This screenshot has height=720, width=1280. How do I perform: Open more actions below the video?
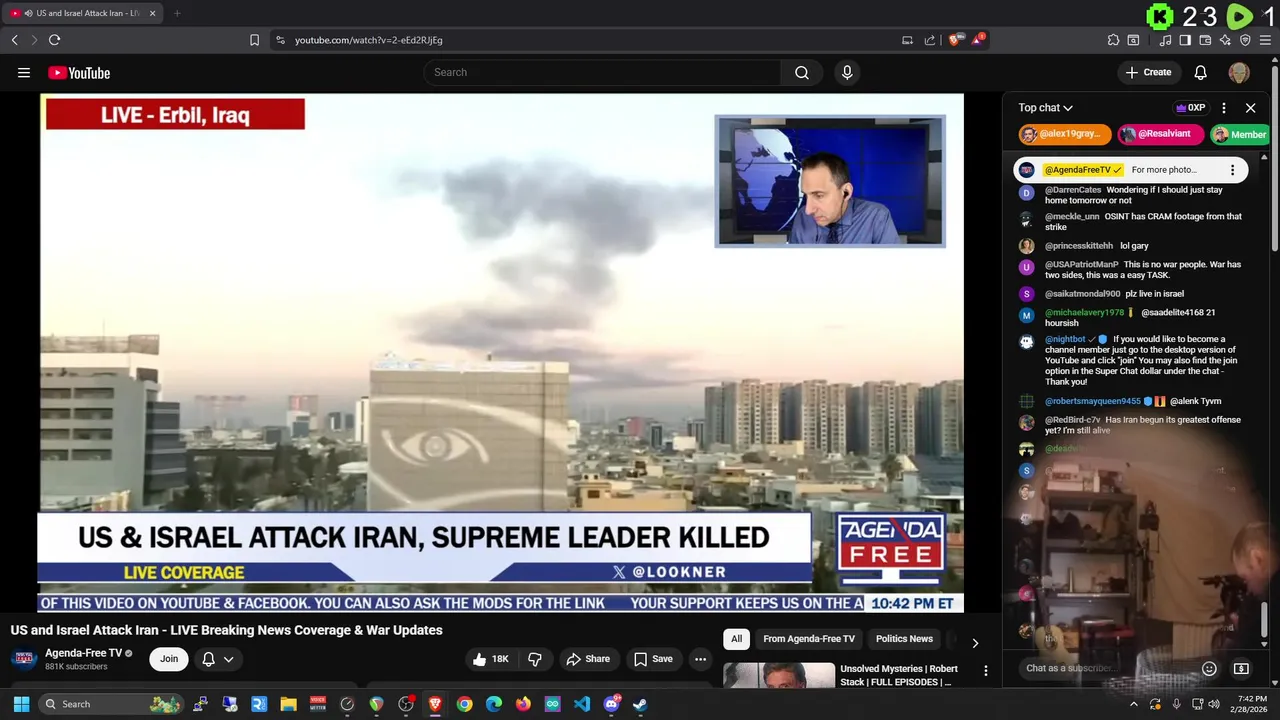click(x=700, y=659)
